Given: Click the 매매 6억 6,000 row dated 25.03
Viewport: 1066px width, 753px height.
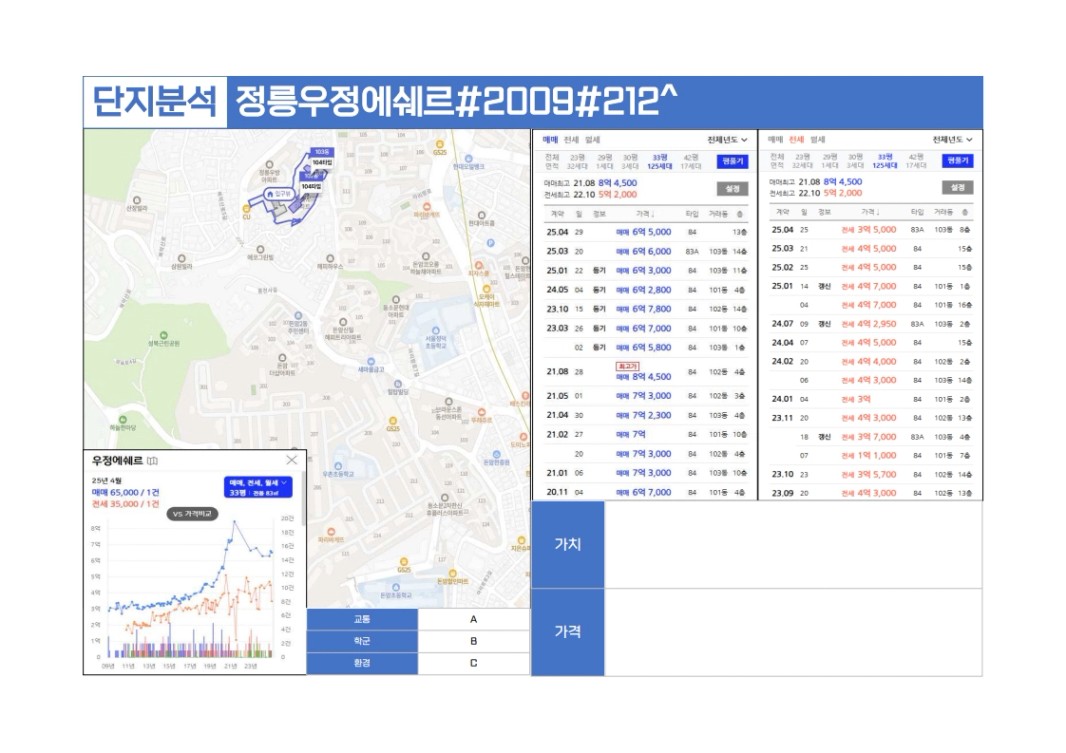Looking at the screenshot, I should click(x=646, y=251).
